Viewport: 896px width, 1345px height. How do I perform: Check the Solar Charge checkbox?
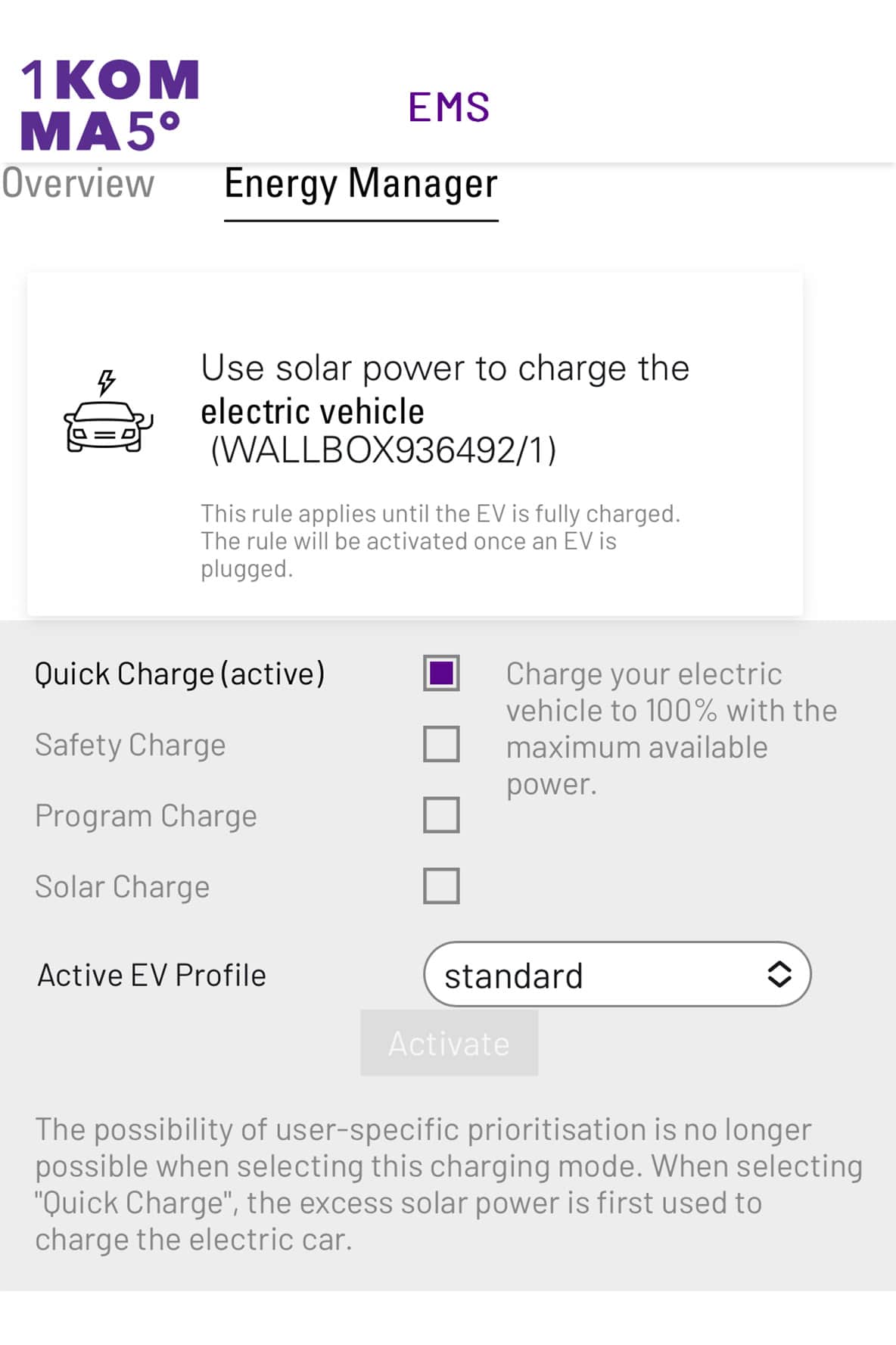(441, 886)
